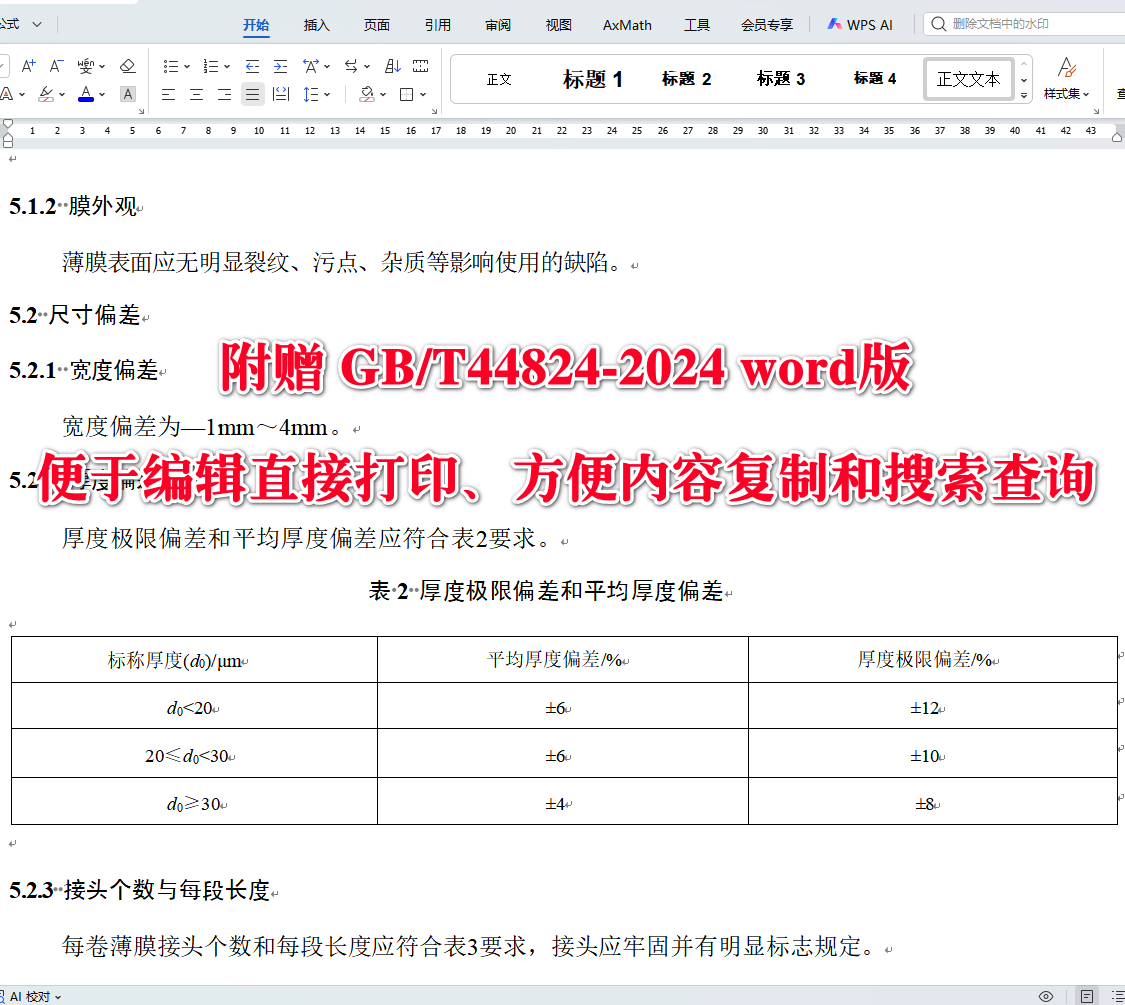This screenshot has width=1125, height=1005.
Task: Apply the 标题 1 heading style
Action: pos(593,79)
